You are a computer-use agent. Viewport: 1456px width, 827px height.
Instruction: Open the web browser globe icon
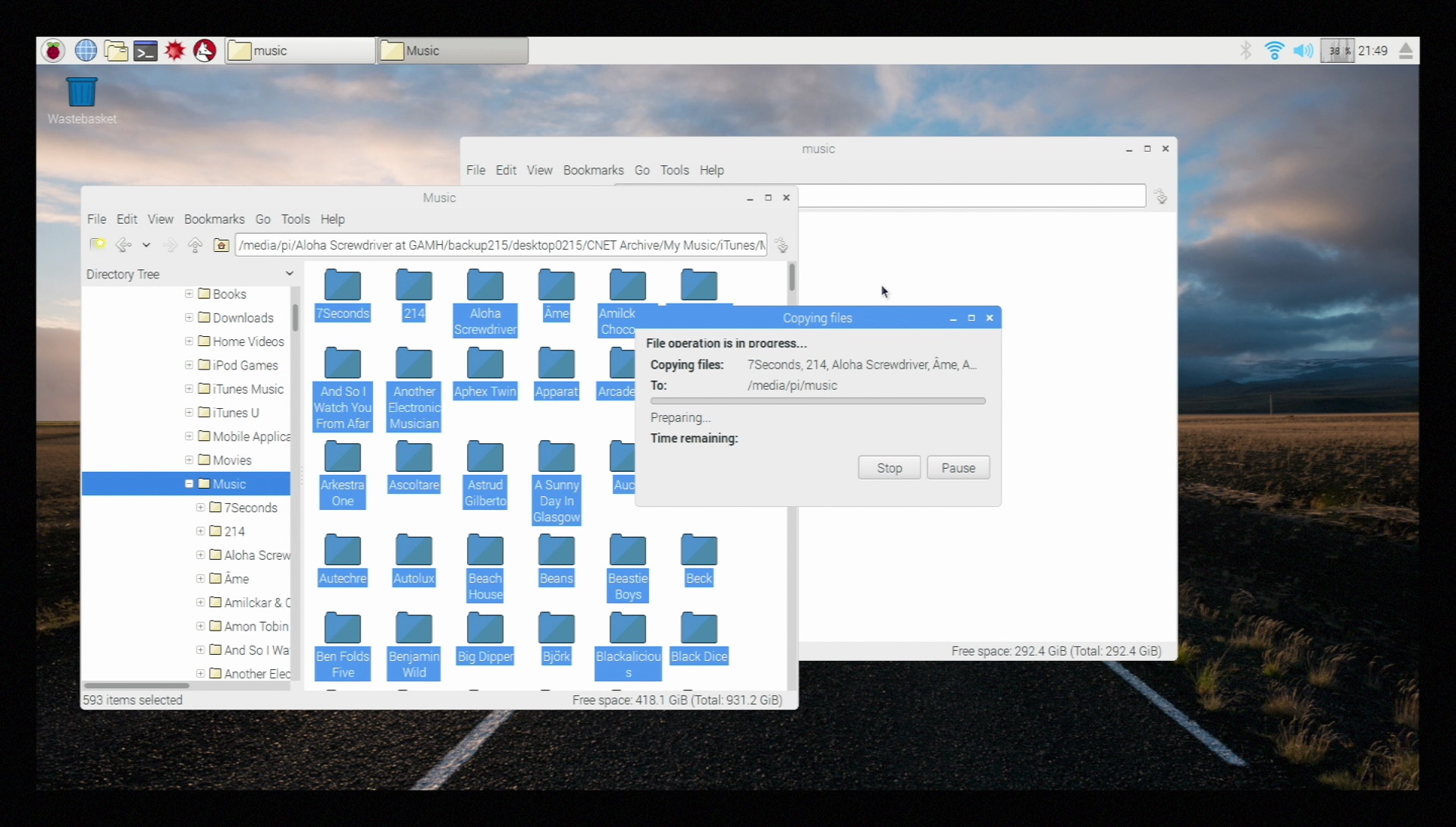pos(86,51)
